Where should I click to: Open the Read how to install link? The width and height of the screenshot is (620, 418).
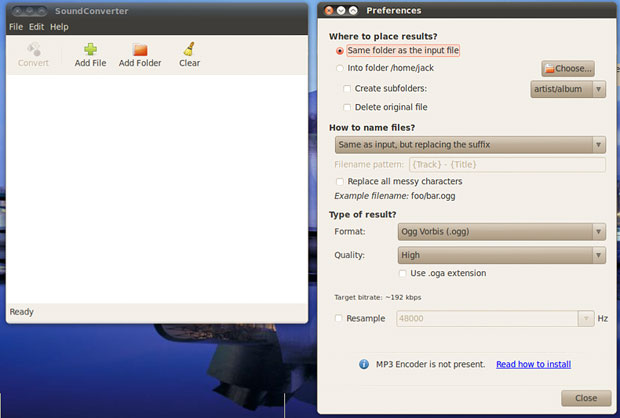tap(533, 364)
